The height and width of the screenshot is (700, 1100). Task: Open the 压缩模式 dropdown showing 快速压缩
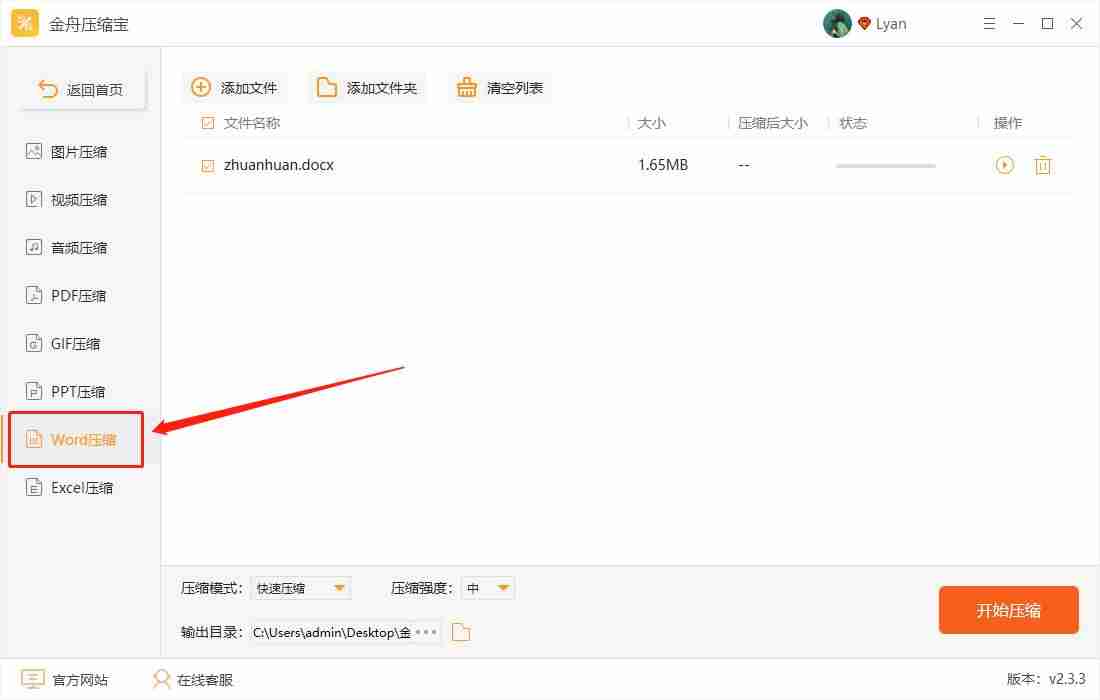click(x=301, y=588)
